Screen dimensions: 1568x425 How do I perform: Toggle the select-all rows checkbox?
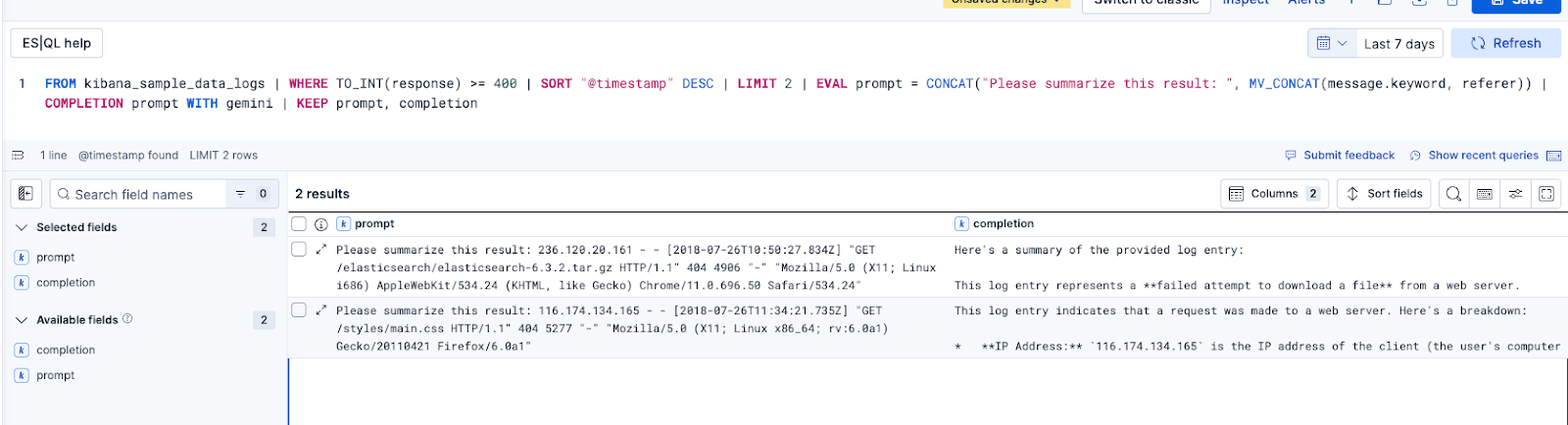[x=299, y=224]
